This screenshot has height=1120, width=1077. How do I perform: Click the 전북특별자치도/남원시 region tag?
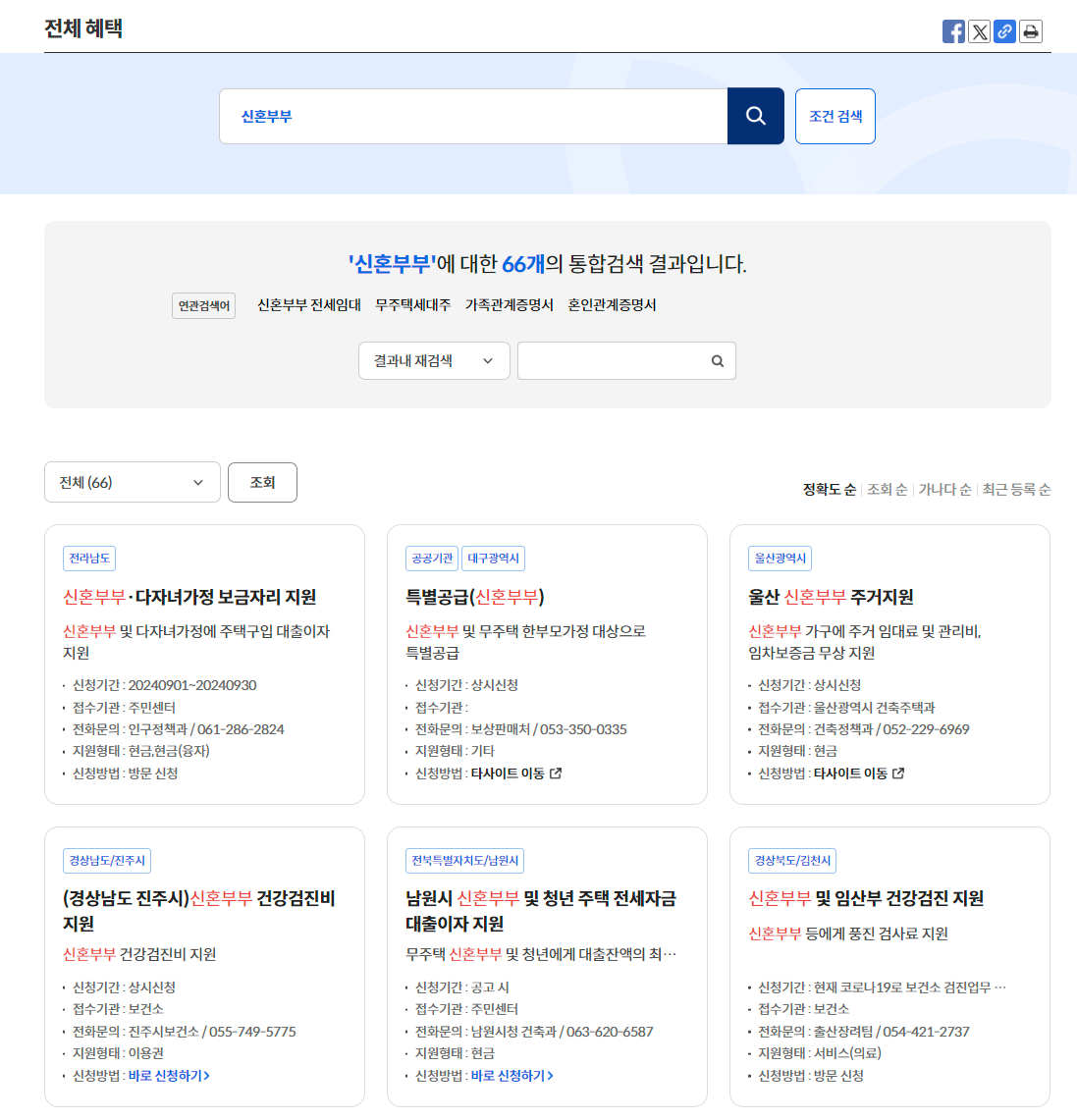(x=465, y=861)
